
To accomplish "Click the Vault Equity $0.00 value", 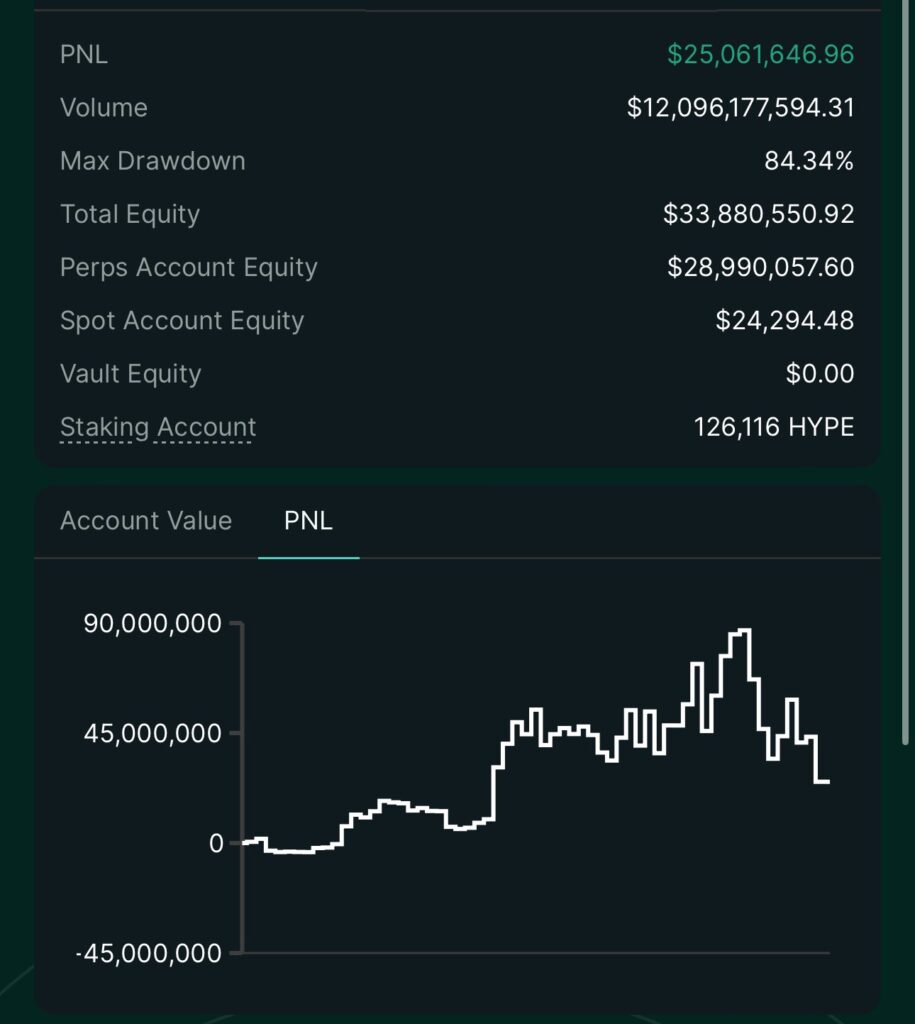I will tap(820, 374).
